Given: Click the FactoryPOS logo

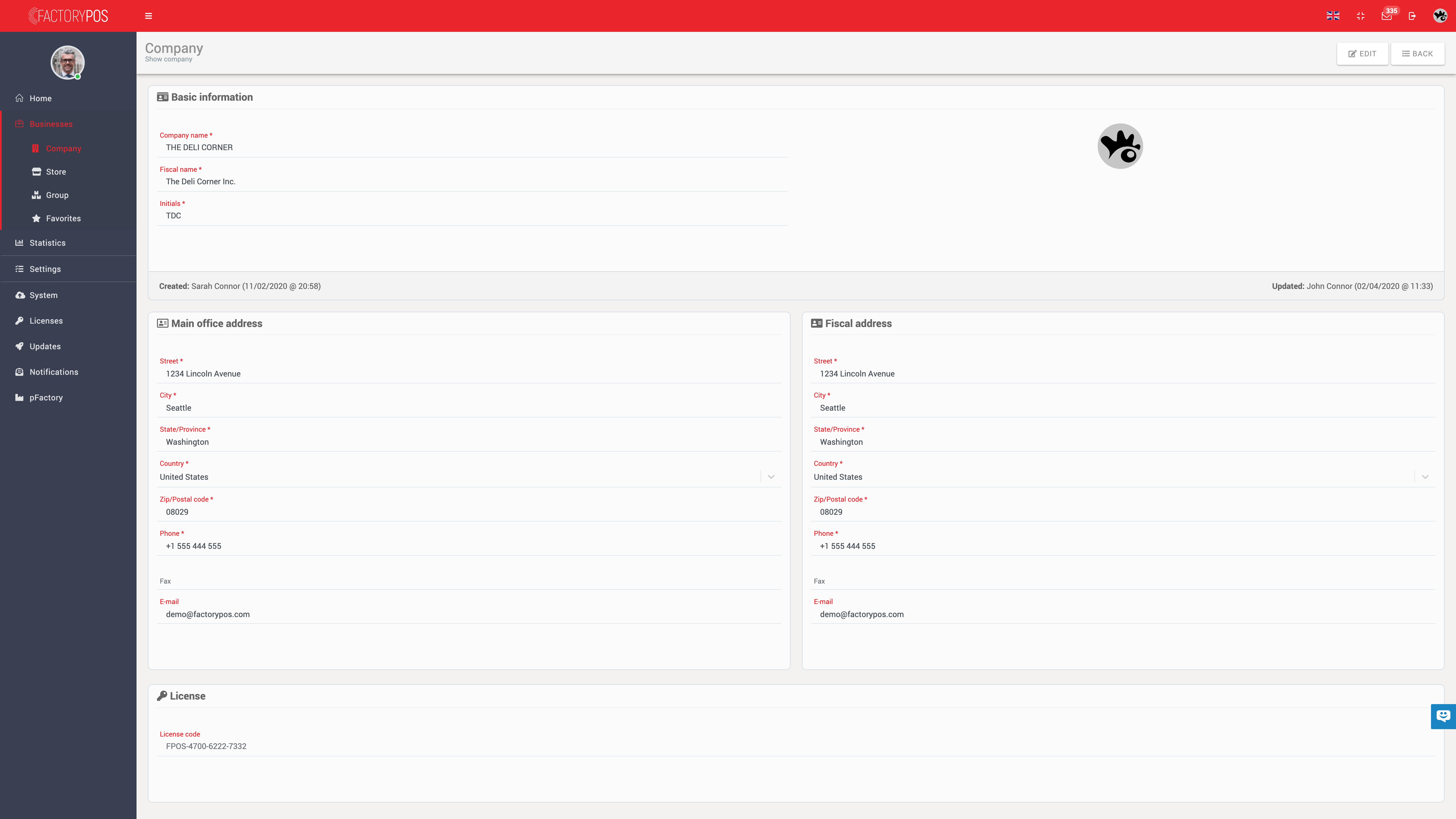Looking at the screenshot, I should tap(68, 16).
